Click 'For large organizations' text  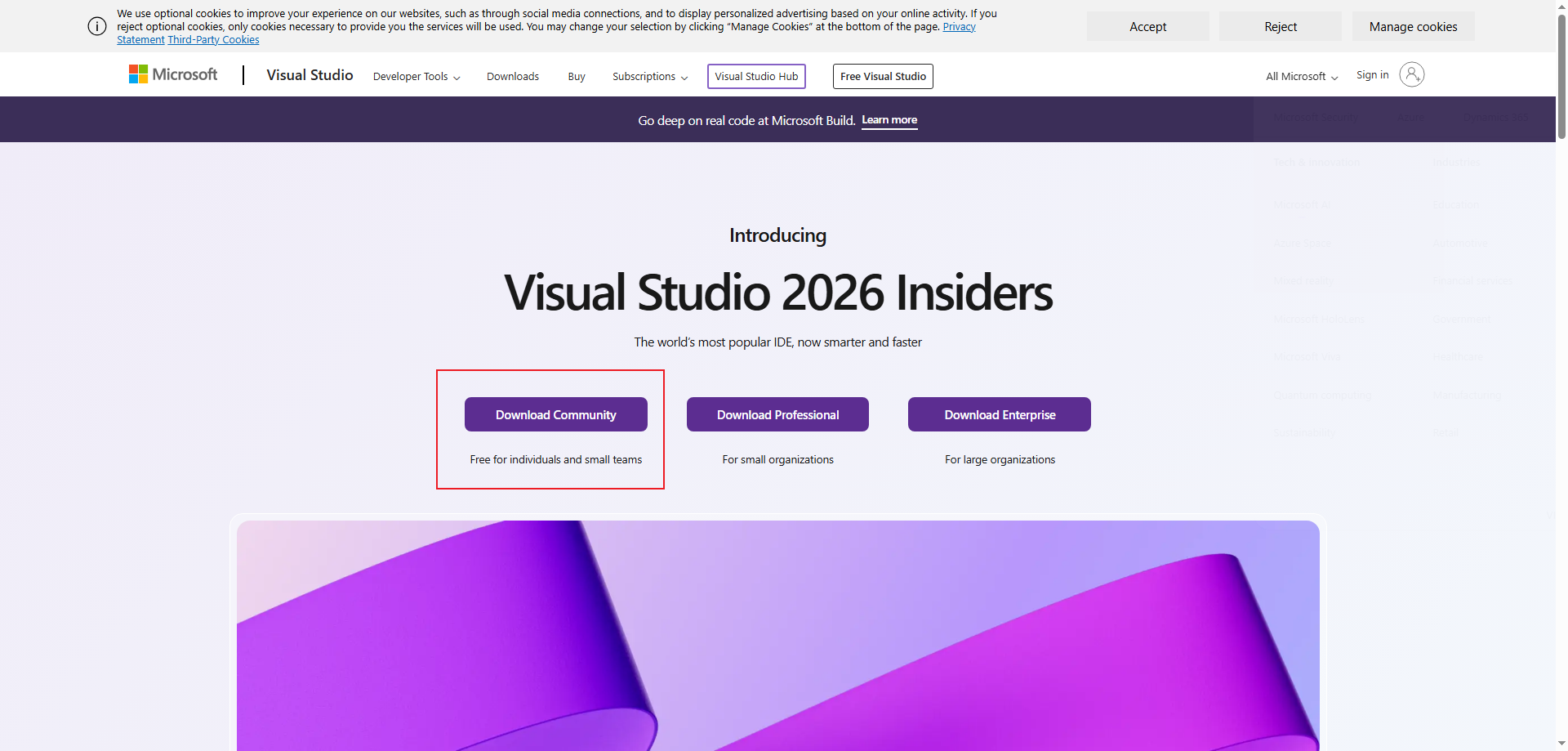coord(1000,459)
